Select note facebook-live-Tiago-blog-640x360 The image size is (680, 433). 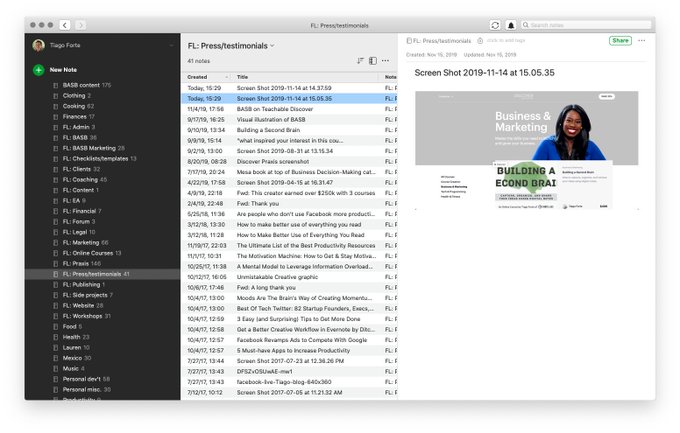pyautogui.click(x=289, y=382)
